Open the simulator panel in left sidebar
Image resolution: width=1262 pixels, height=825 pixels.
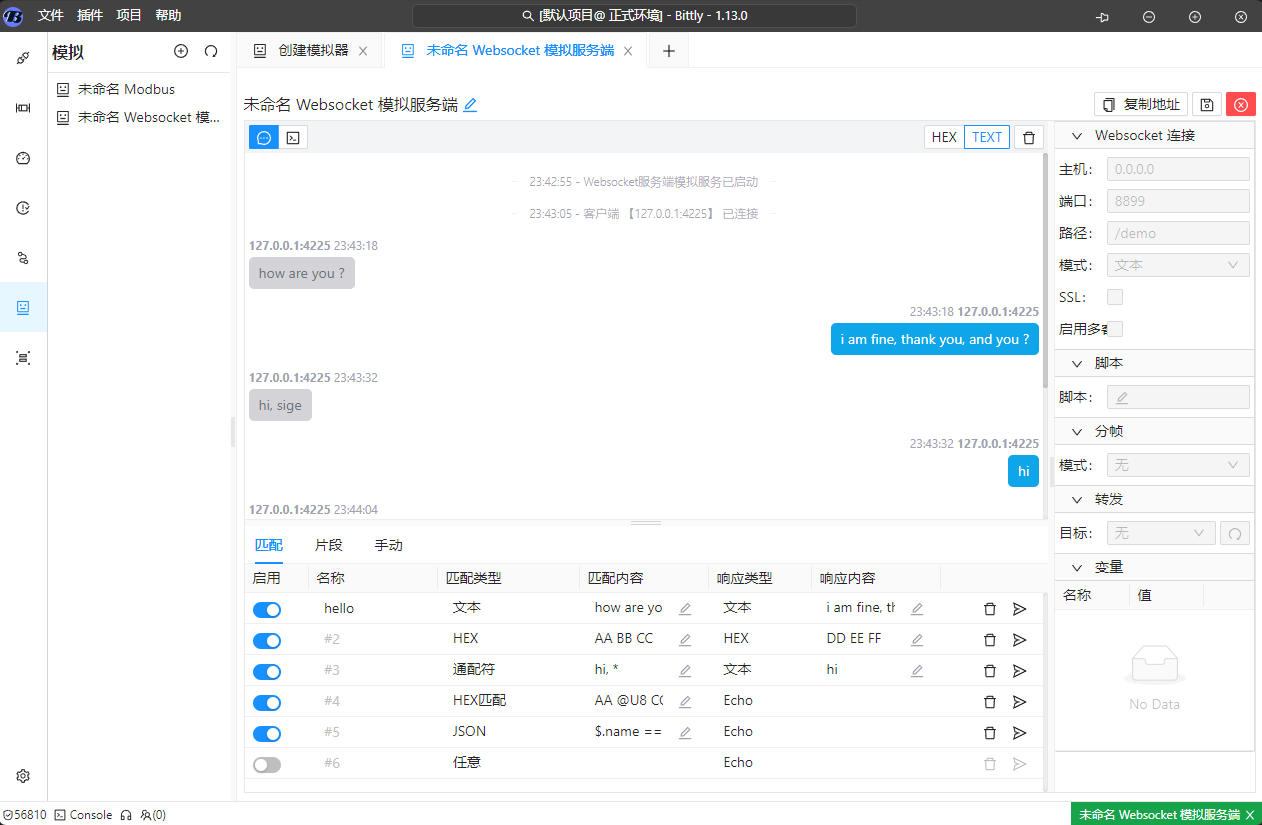tap(22, 307)
